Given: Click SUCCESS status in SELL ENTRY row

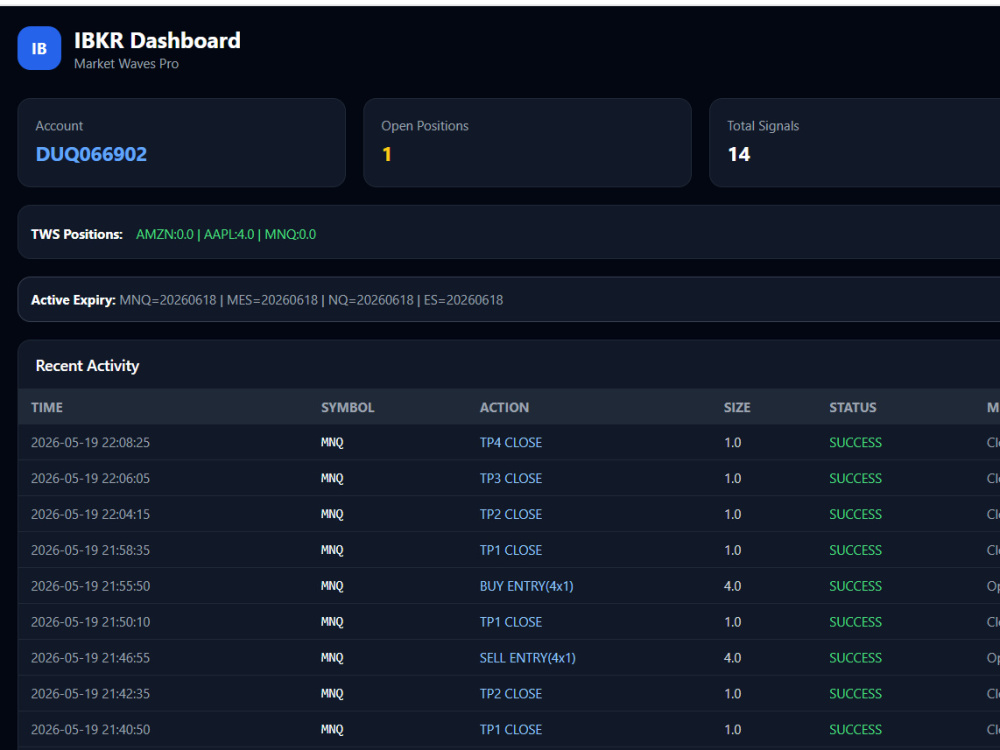Looking at the screenshot, I should click(x=855, y=658).
